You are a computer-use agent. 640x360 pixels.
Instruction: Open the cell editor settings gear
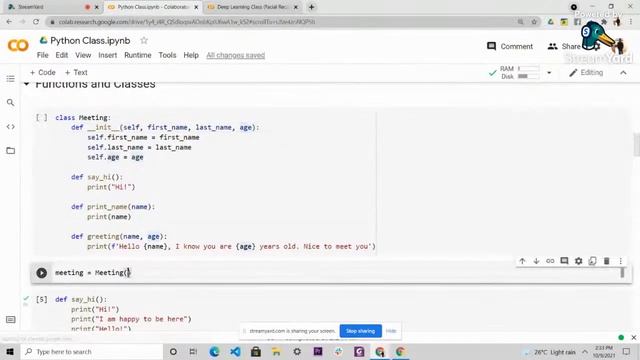pyautogui.click(x=578, y=261)
